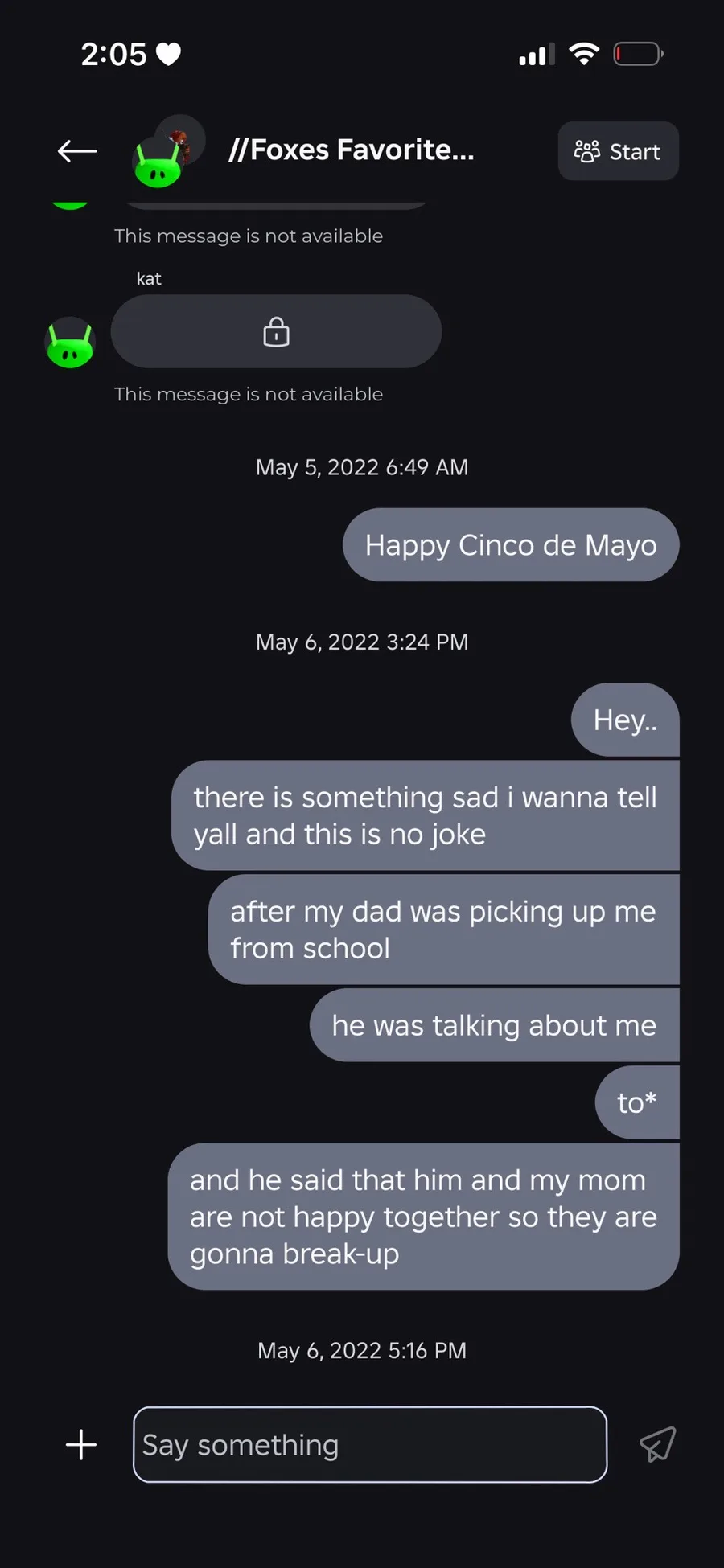This screenshot has width=724, height=1568.
Task: Tap the Hey.. message bubble
Action: point(625,720)
